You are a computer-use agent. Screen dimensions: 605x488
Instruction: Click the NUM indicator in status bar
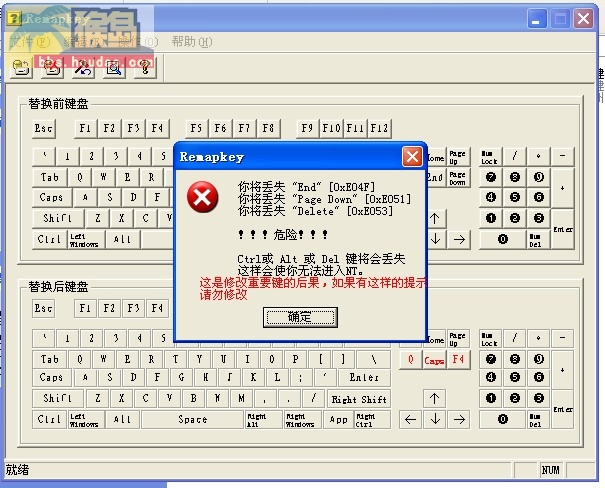click(551, 470)
